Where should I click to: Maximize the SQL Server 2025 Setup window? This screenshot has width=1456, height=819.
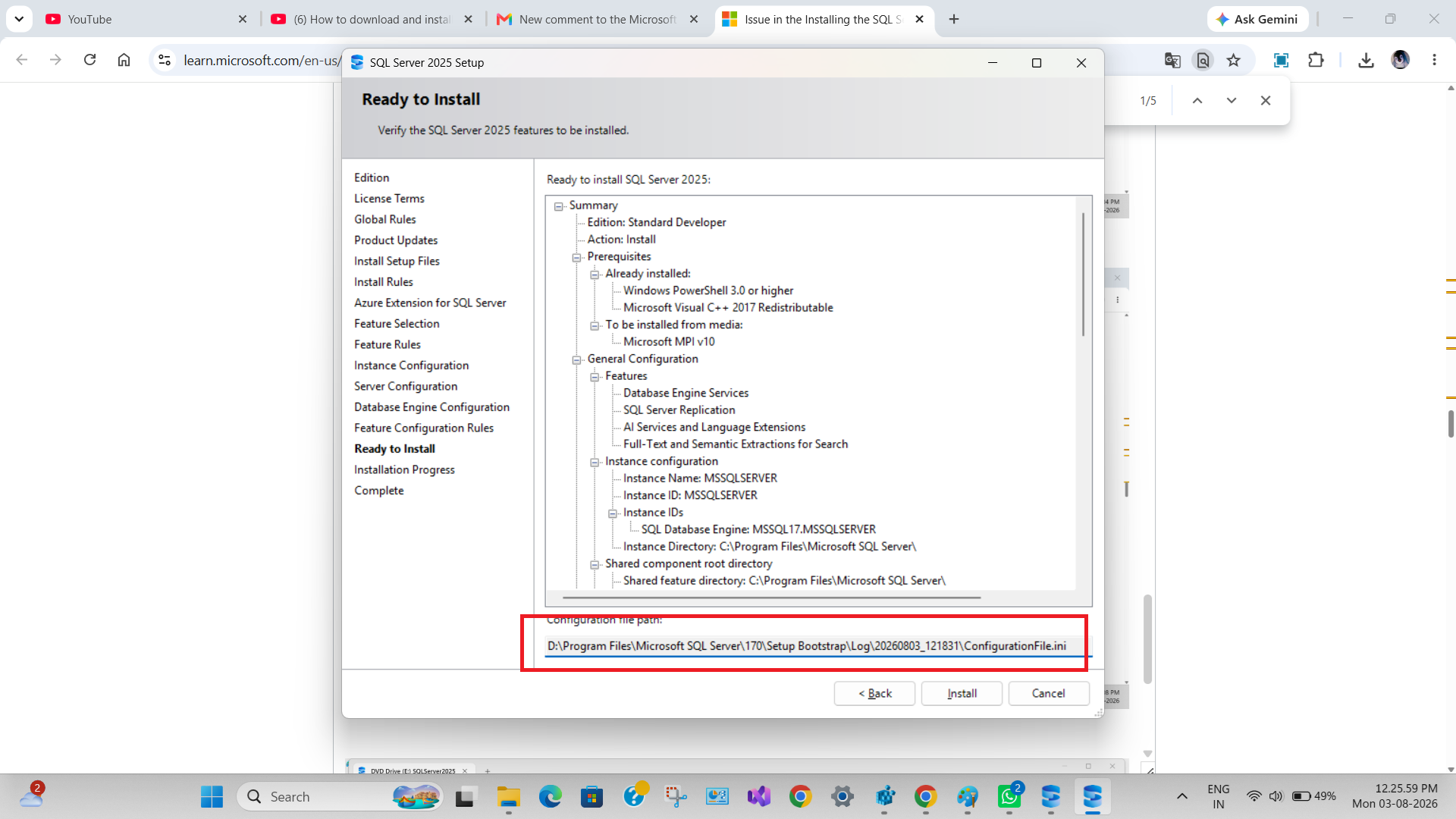1036,63
